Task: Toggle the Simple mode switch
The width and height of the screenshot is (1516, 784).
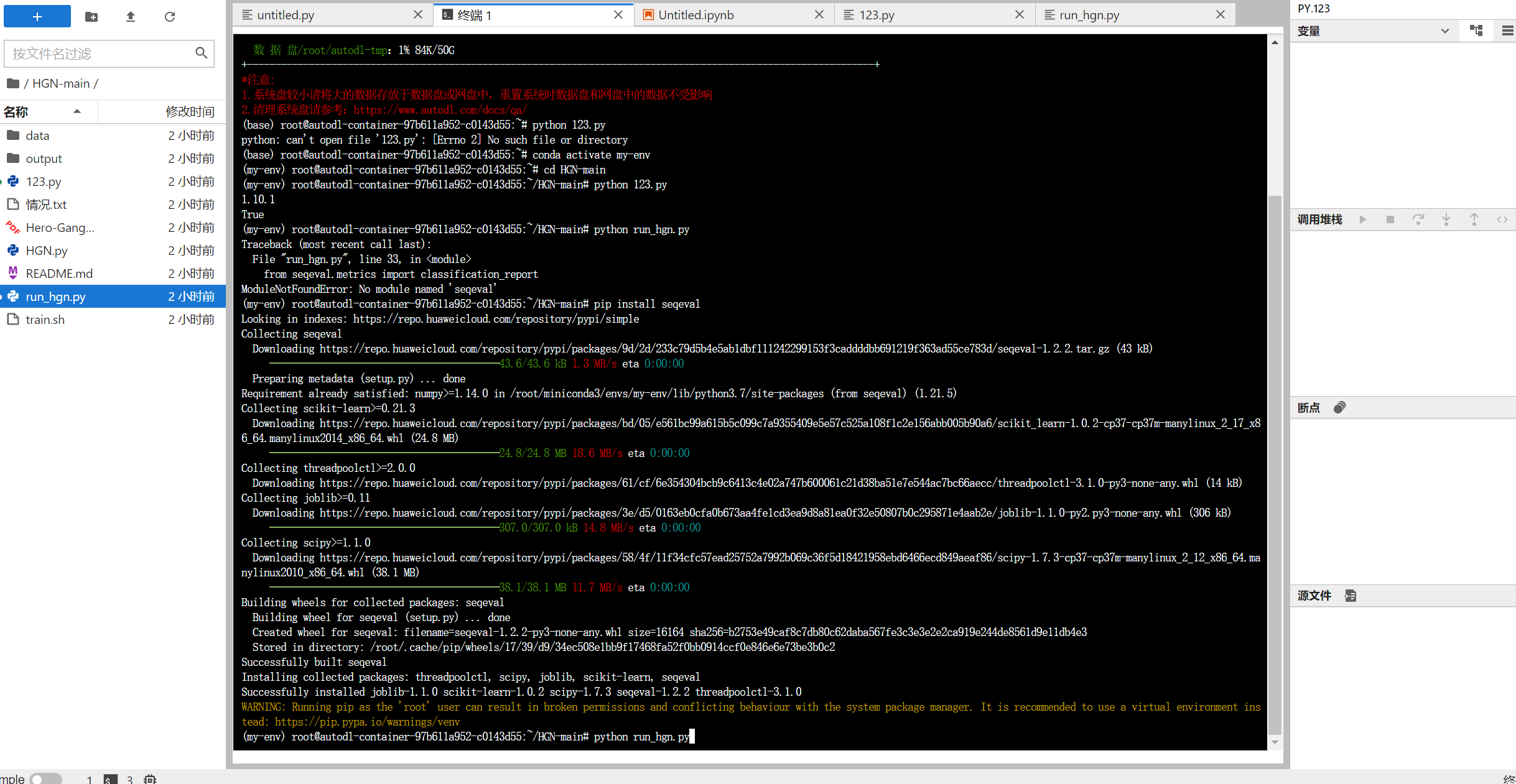Action: [45, 778]
